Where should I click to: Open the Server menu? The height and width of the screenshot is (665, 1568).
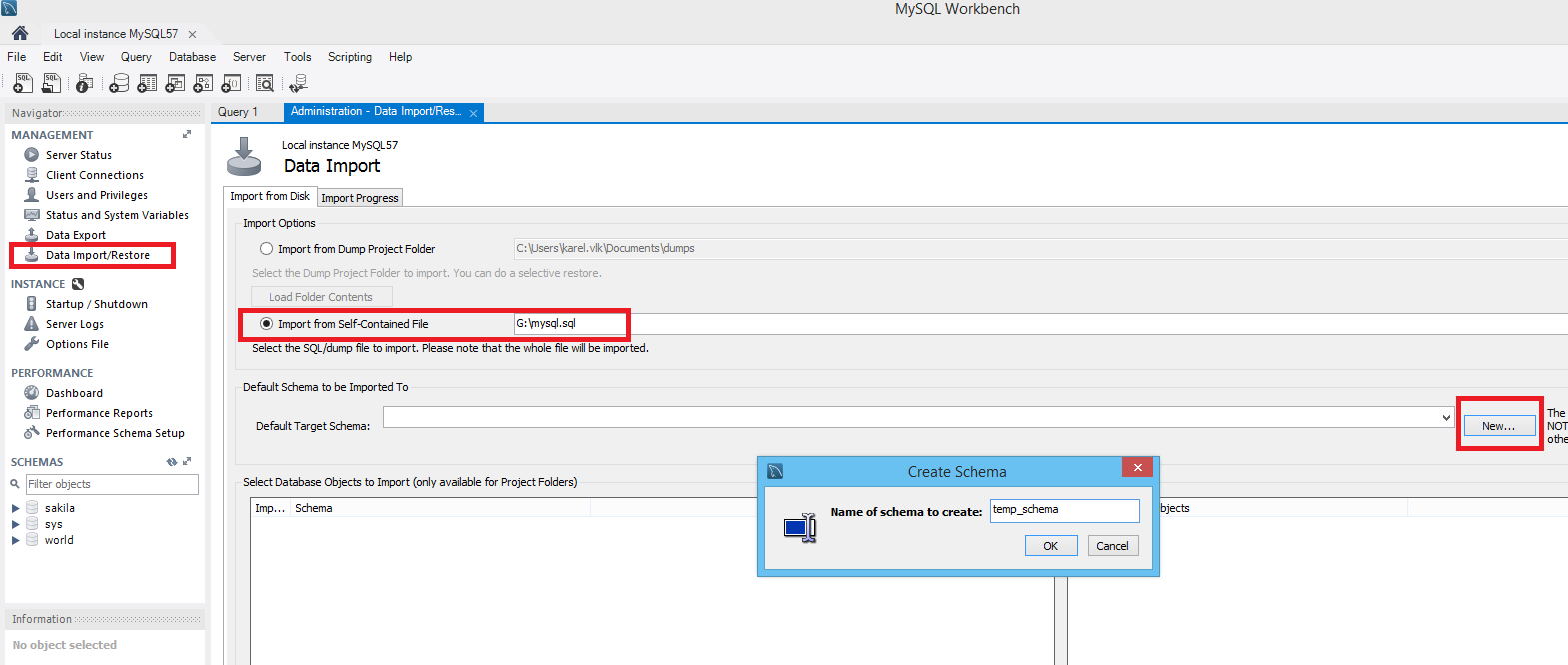(249, 57)
